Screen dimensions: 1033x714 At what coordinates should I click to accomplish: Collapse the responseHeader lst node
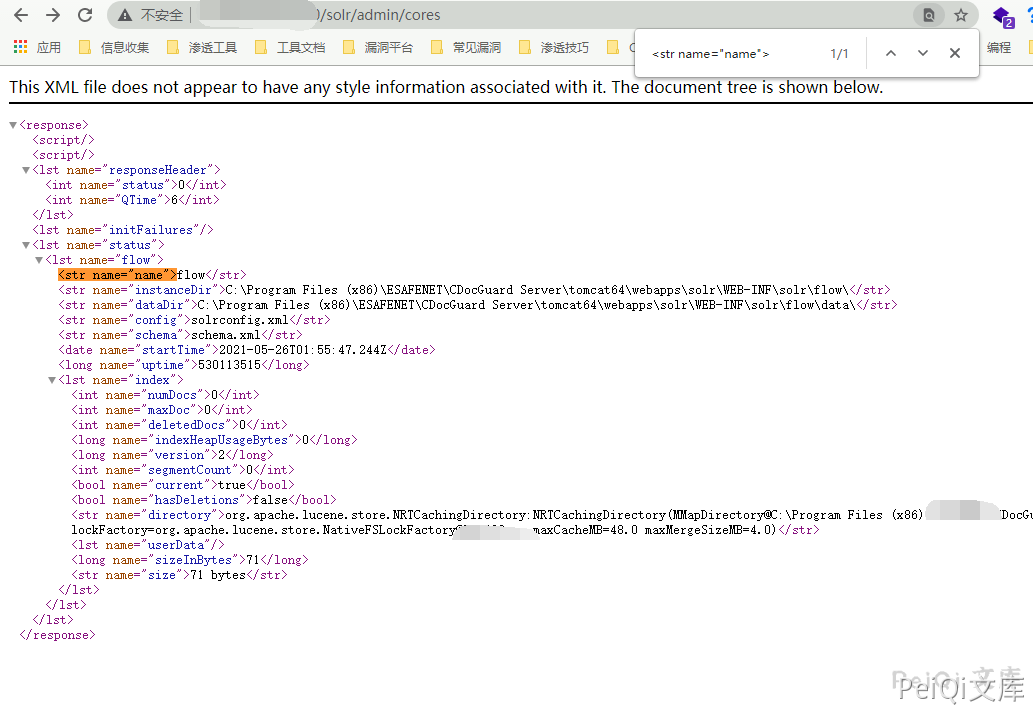click(26, 170)
